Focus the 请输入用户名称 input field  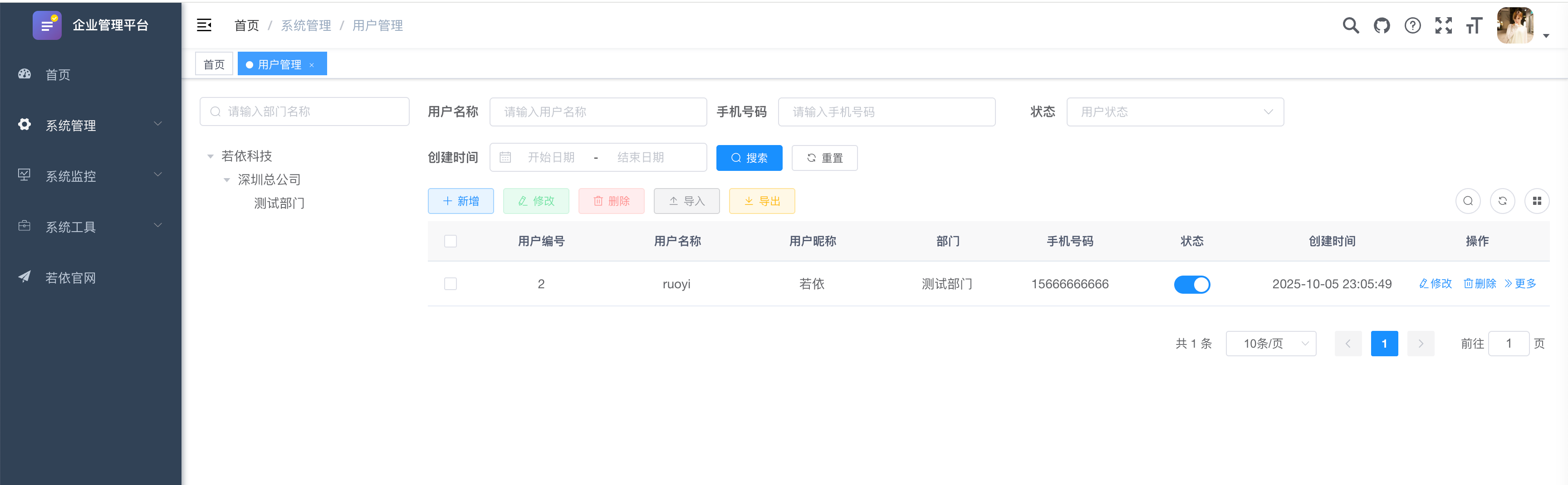click(598, 112)
